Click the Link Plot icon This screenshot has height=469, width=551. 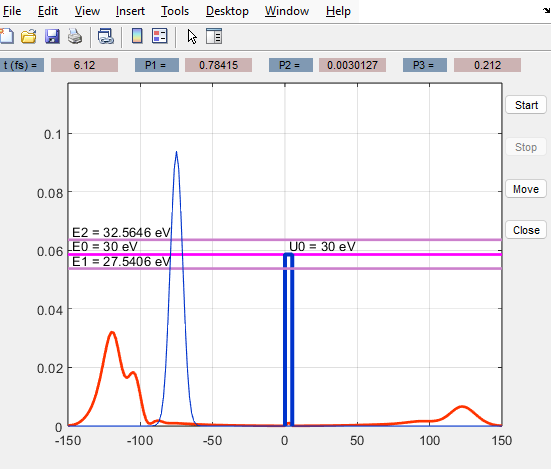(x=106, y=36)
